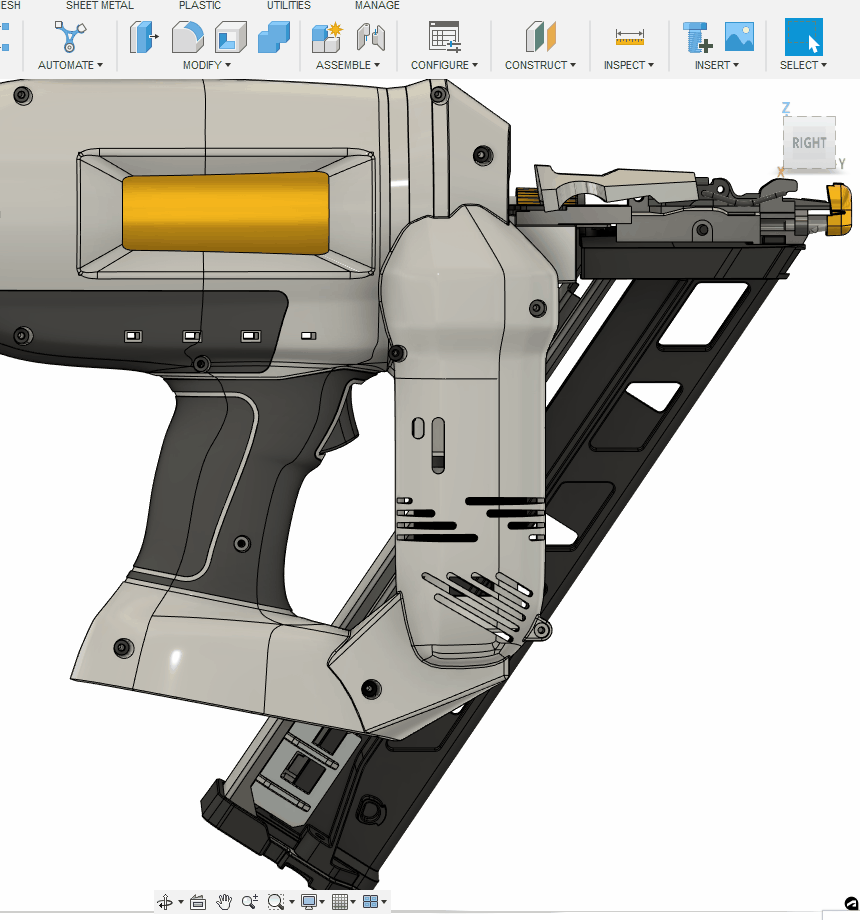The height and width of the screenshot is (920, 860).
Task: Expand Grid and Snaps dropdown arrow
Action: (x=353, y=902)
